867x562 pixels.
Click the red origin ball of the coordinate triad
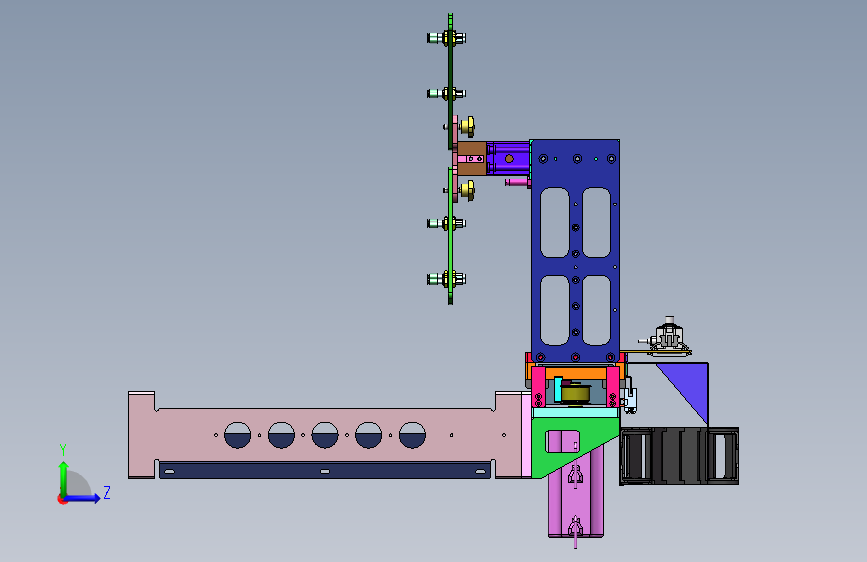[x=62, y=499]
